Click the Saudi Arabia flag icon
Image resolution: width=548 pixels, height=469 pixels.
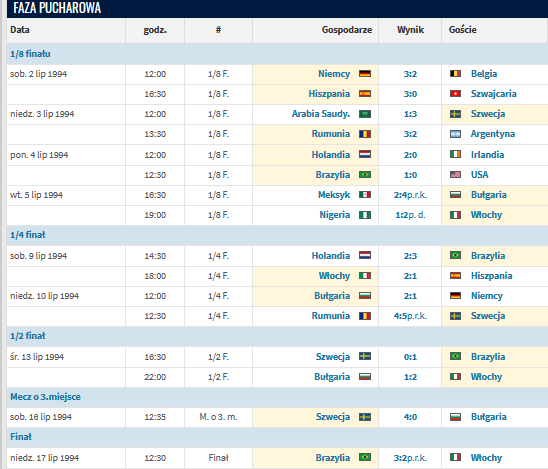tap(365, 114)
